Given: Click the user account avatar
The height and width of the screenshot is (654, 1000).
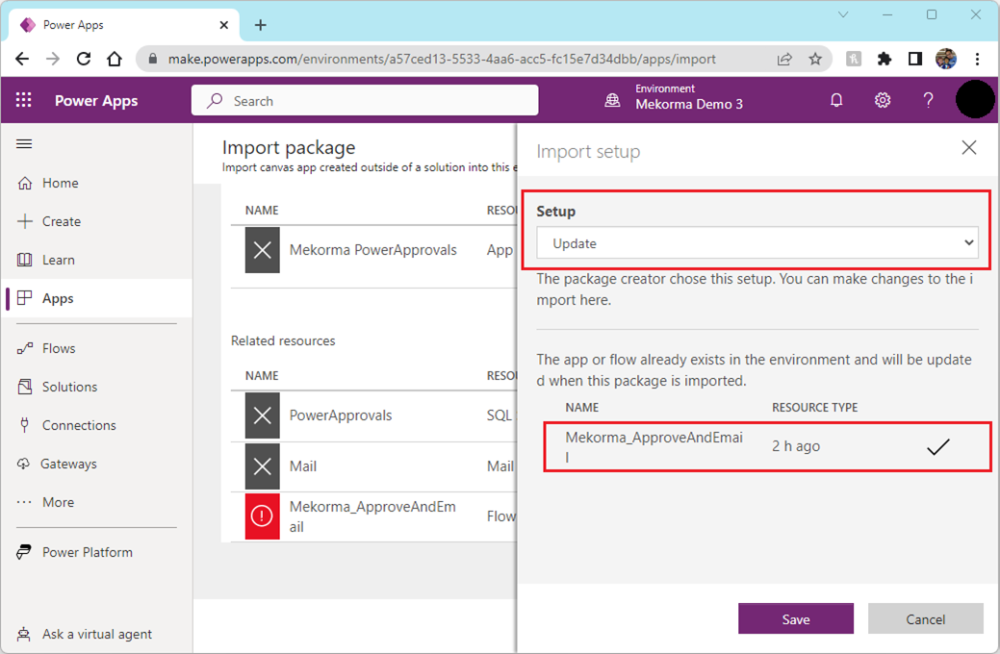Looking at the screenshot, I should (x=974, y=100).
